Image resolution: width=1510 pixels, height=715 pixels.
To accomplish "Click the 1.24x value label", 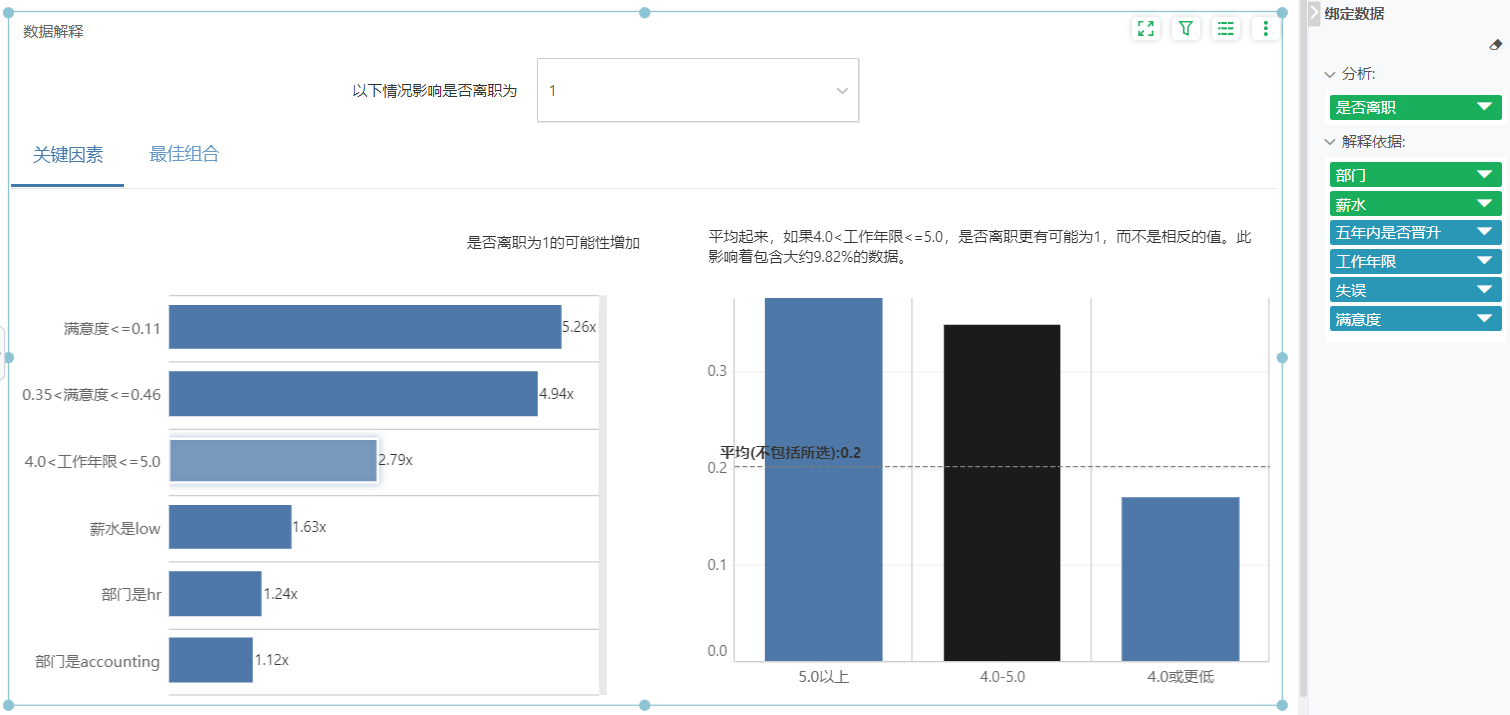I will click(x=280, y=594).
